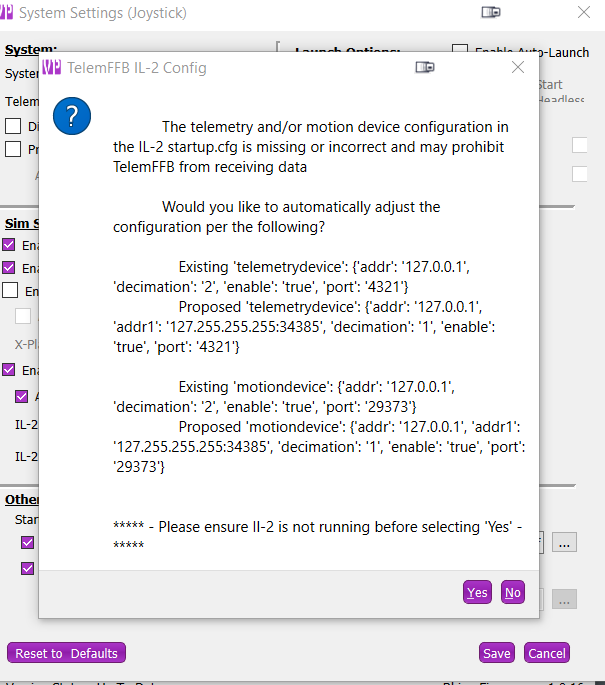Toggle the second checkbox starting with 'Pr' in System section
The image size is (605, 685).
coord(13,149)
